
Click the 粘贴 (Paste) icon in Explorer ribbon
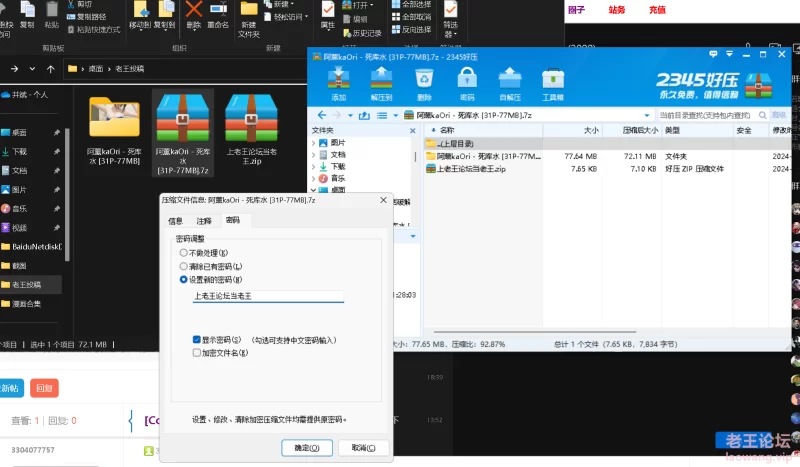[52, 15]
